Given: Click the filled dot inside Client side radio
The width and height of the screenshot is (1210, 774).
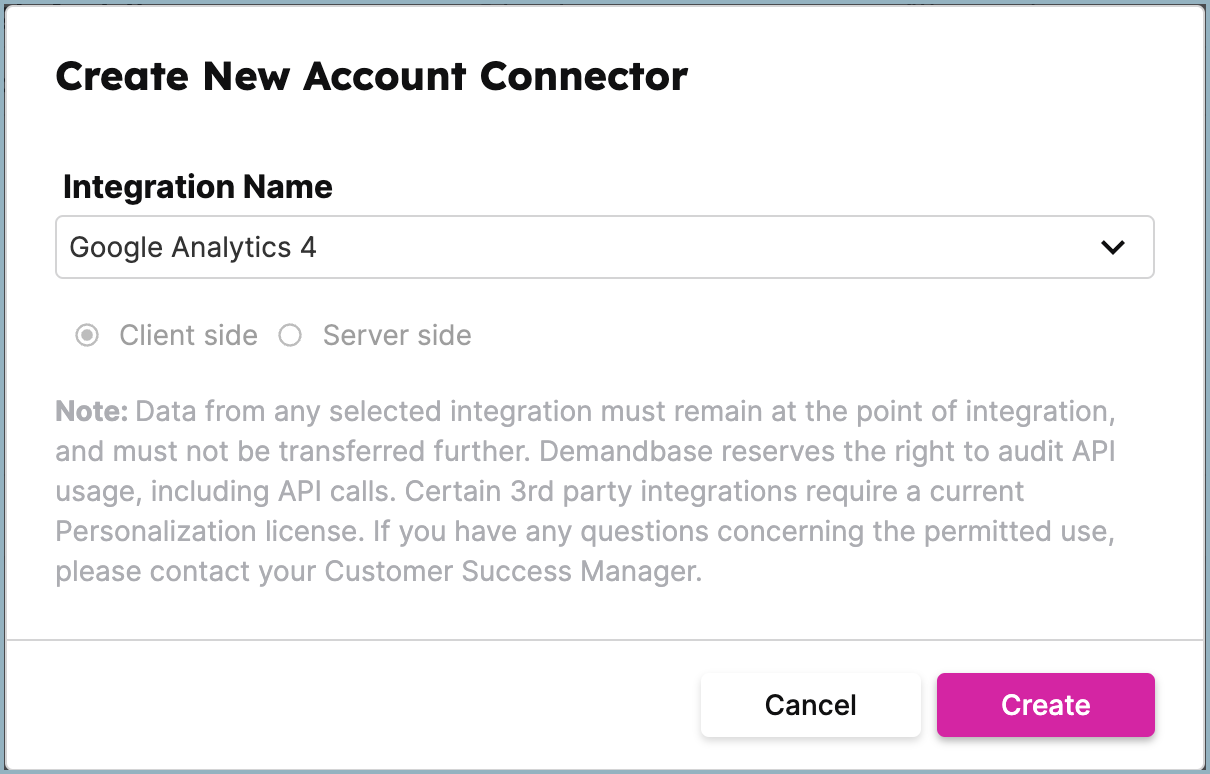Looking at the screenshot, I should click(88, 335).
